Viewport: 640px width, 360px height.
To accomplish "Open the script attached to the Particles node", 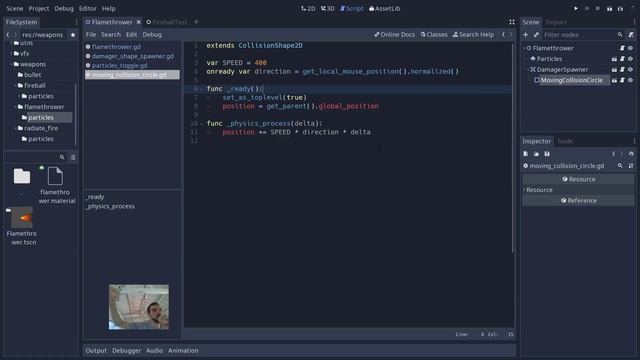I will 622,59.
